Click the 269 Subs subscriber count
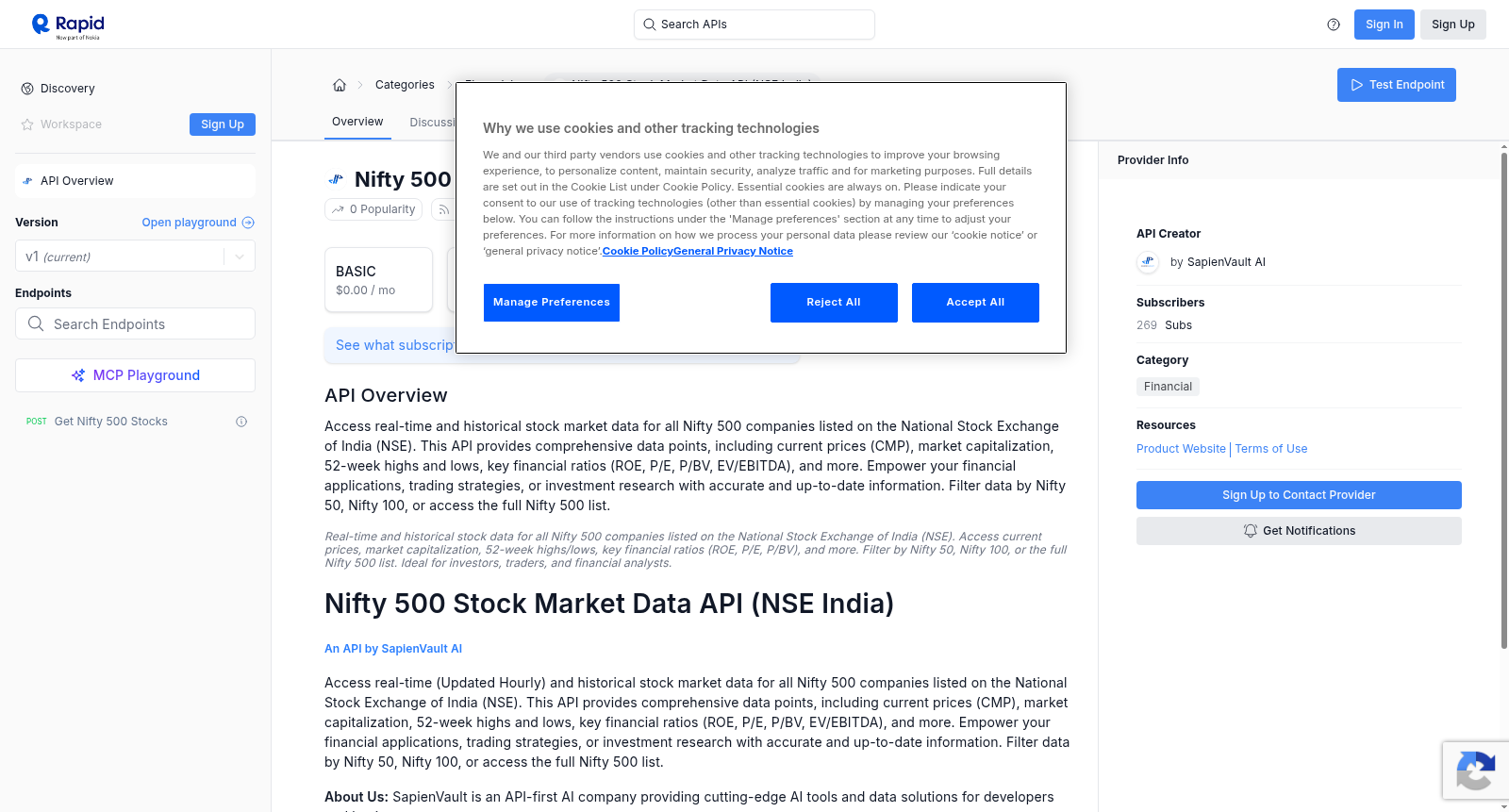Screen dimensions: 1509x812 point(1164,325)
